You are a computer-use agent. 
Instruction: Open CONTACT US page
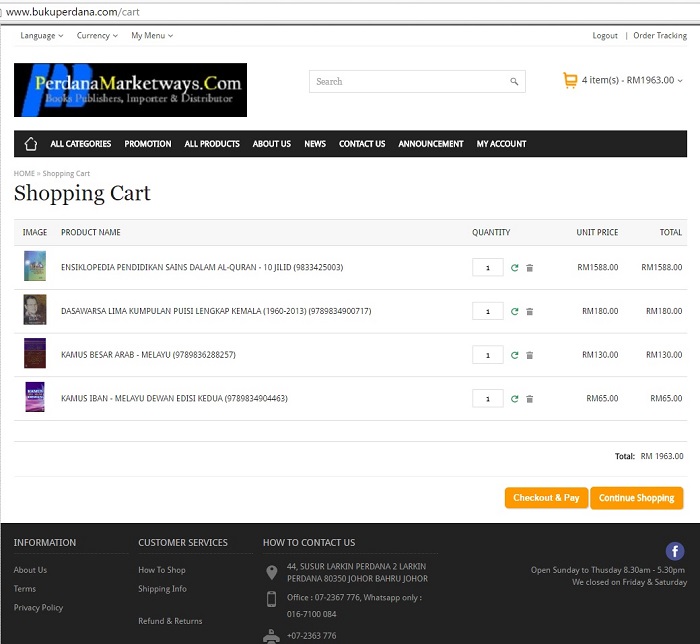362,144
